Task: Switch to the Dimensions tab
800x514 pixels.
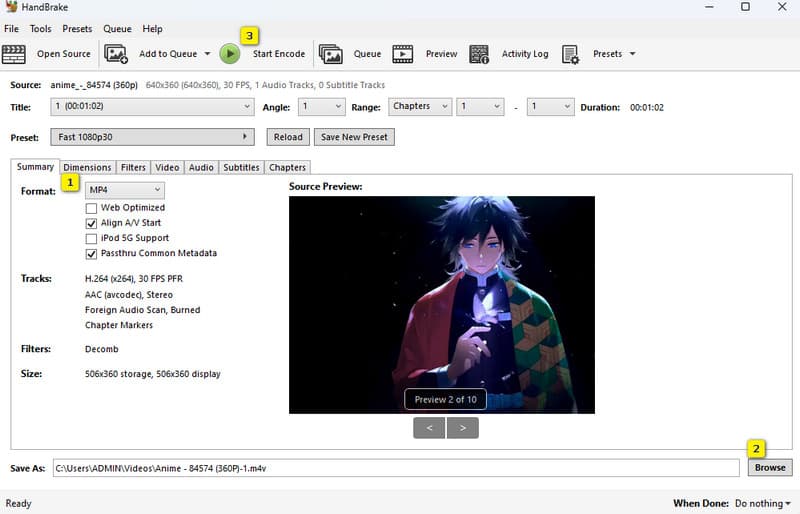Action: 87,167
